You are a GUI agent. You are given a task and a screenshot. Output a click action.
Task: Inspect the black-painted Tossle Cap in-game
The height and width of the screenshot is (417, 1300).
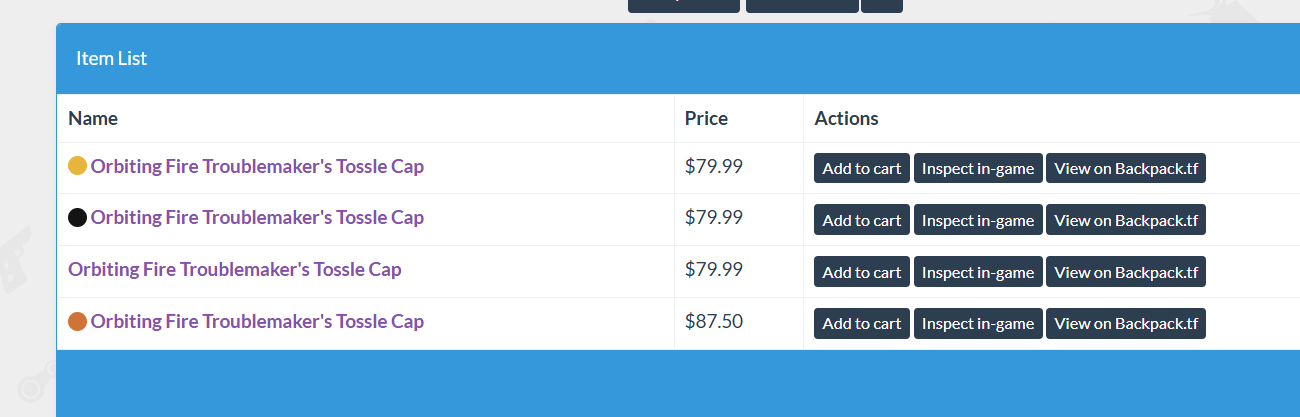click(x=978, y=220)
